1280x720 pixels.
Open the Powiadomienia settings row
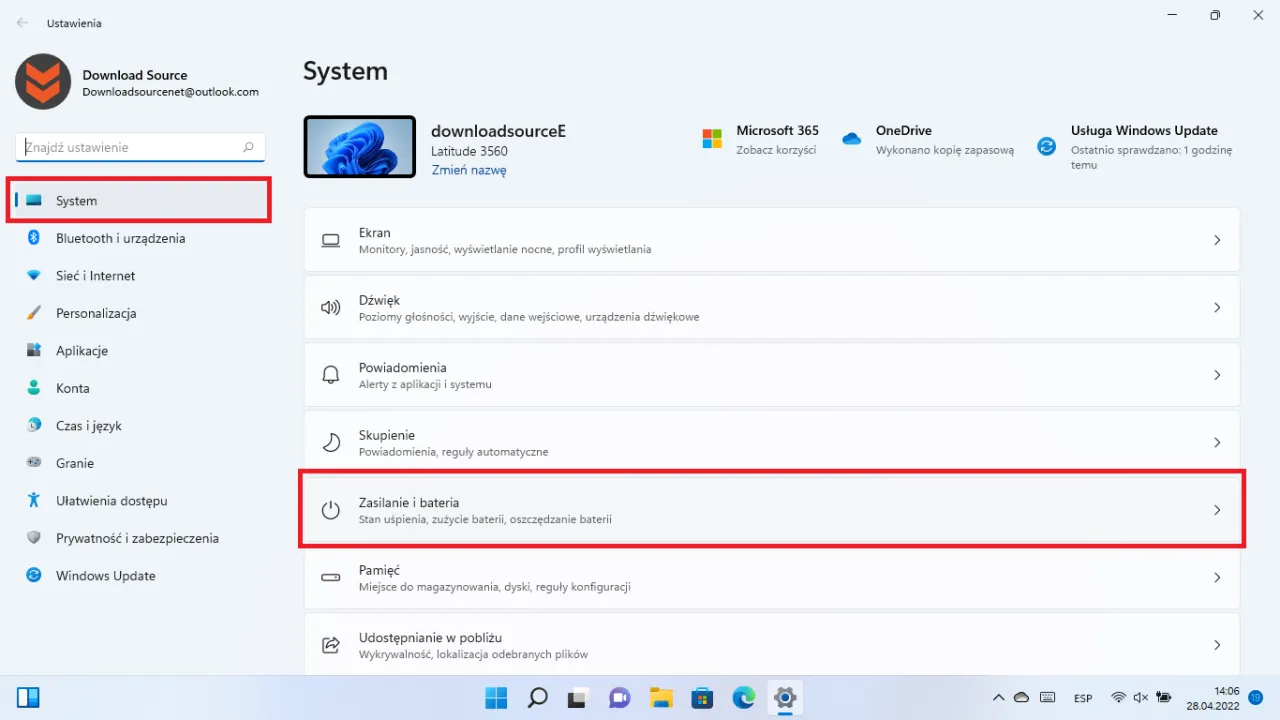771,375
